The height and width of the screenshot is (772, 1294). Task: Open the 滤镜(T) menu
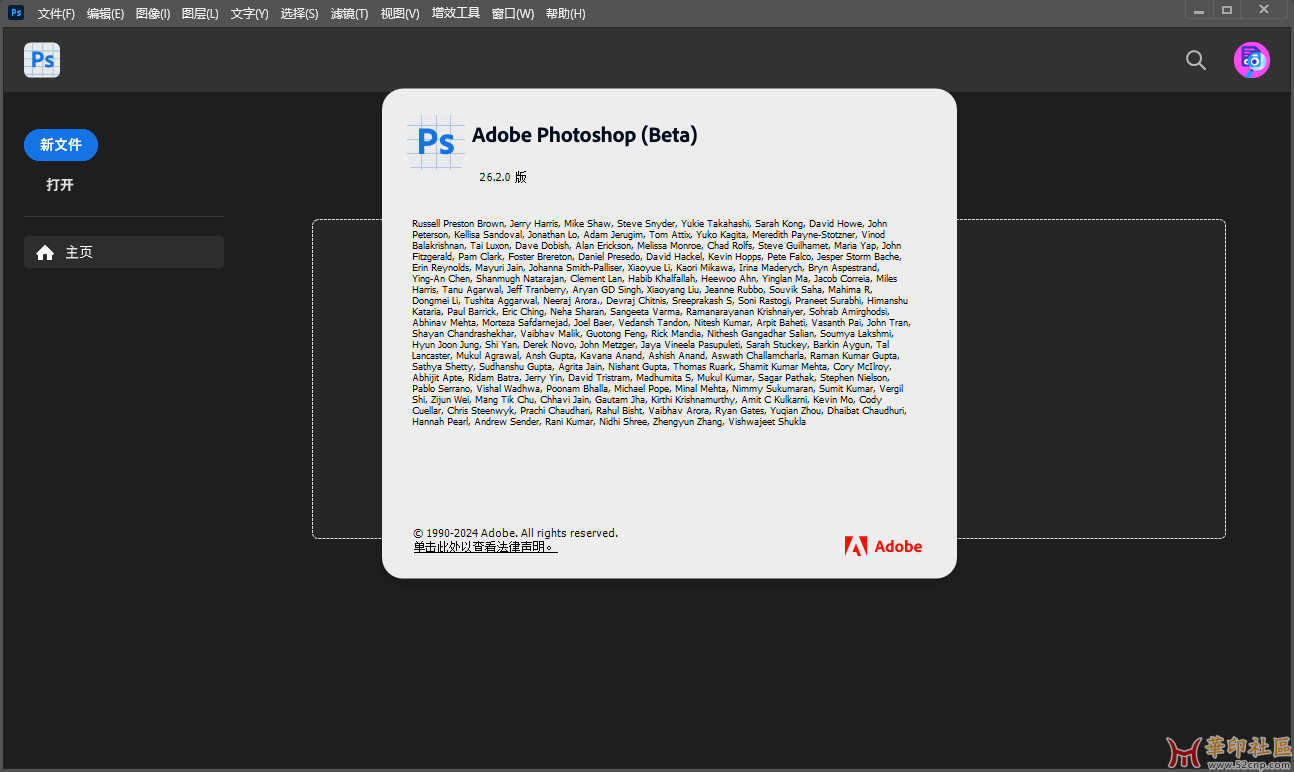pyautogui.click(x=349, y=14)
